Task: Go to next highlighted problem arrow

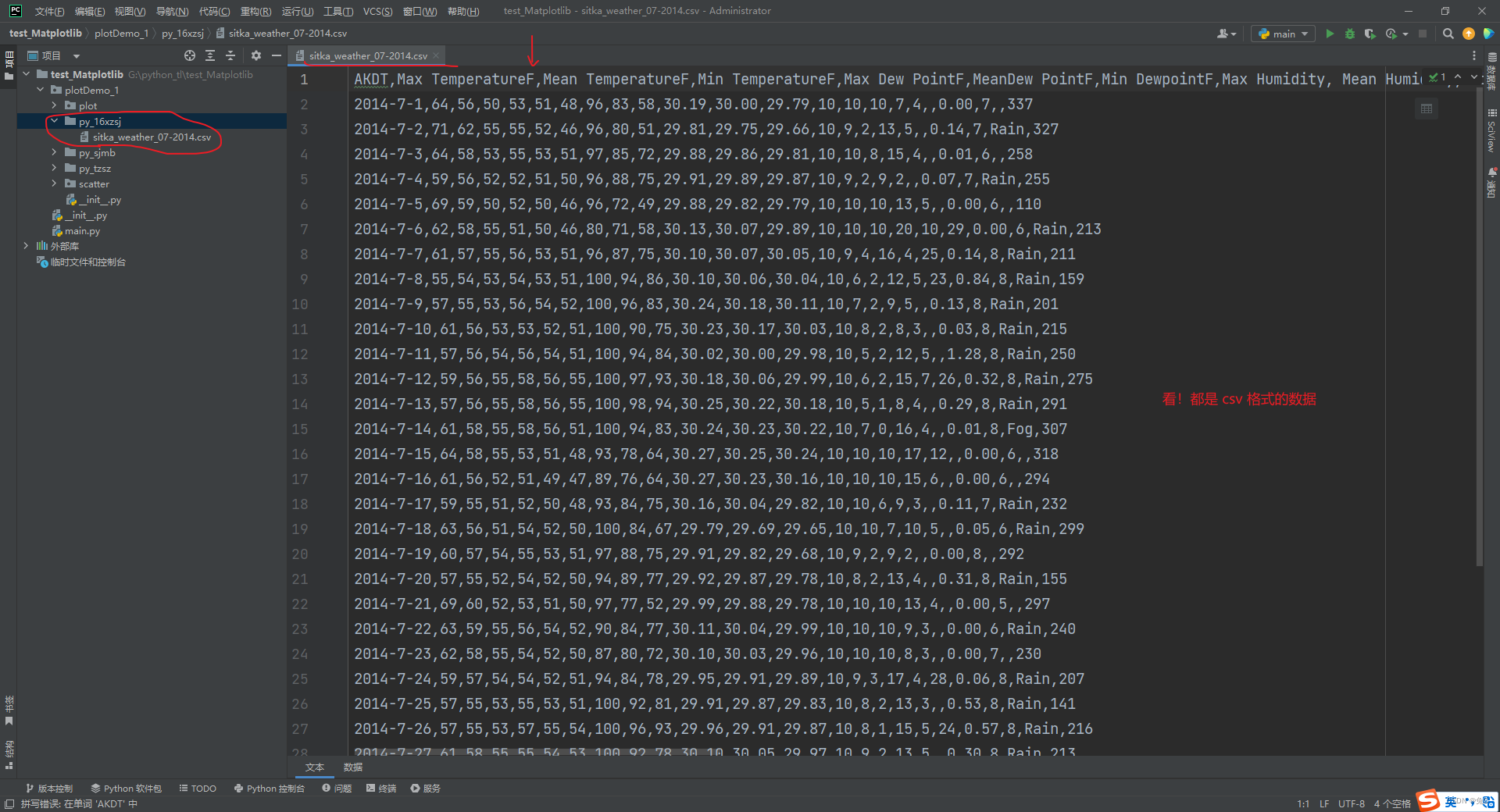Action: pyautogui.click(x=1474, y=77)
